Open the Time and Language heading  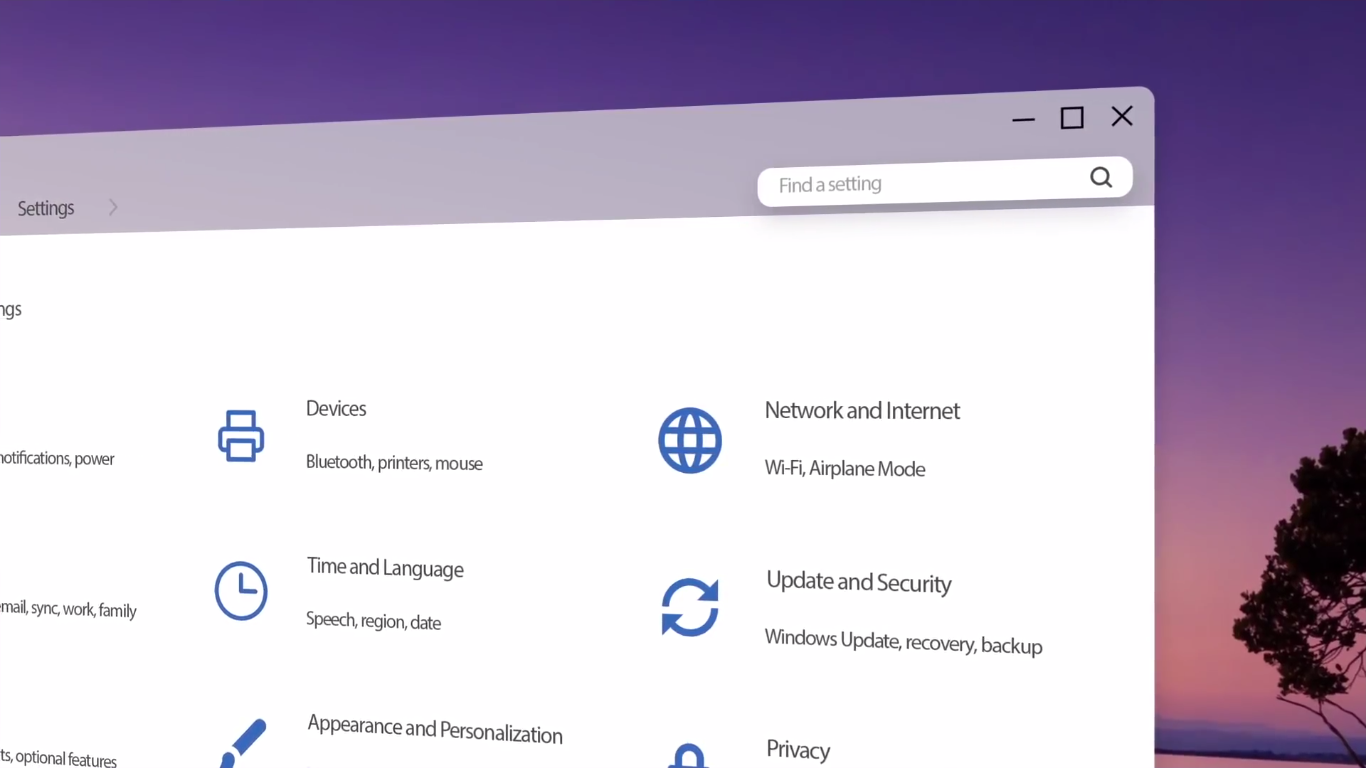click(385, 568)
